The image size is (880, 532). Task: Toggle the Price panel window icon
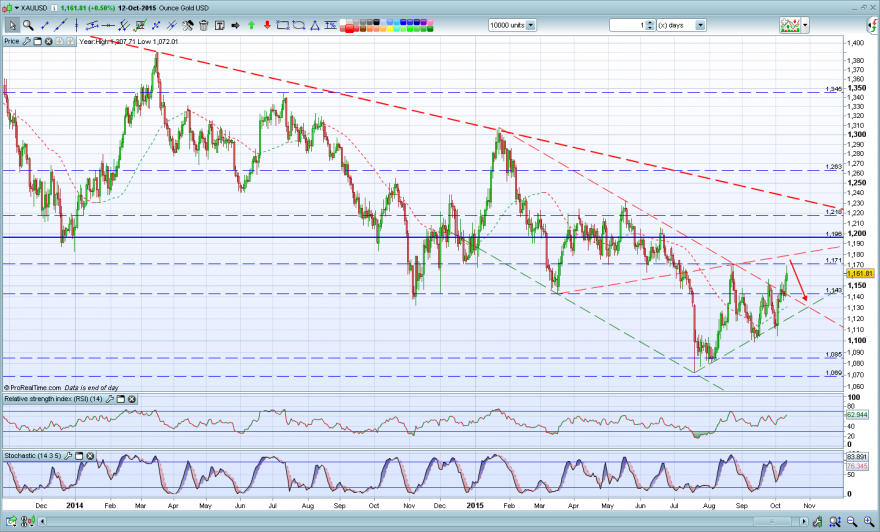(38, 42)
